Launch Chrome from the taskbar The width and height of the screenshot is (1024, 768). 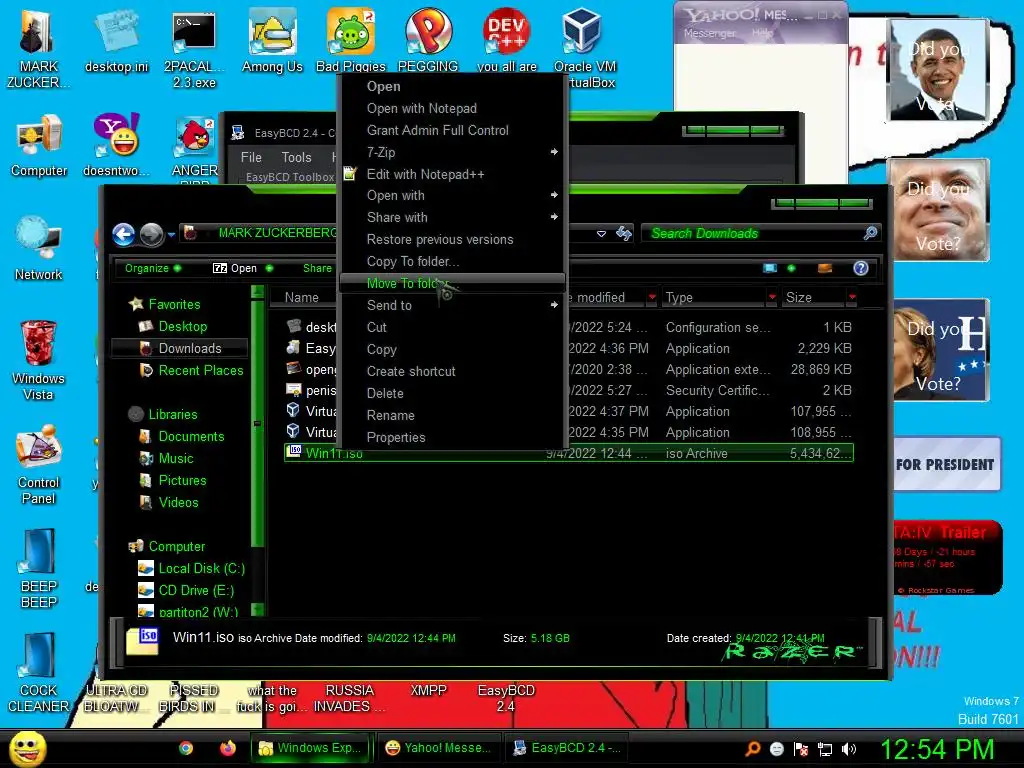pos(186,748)
